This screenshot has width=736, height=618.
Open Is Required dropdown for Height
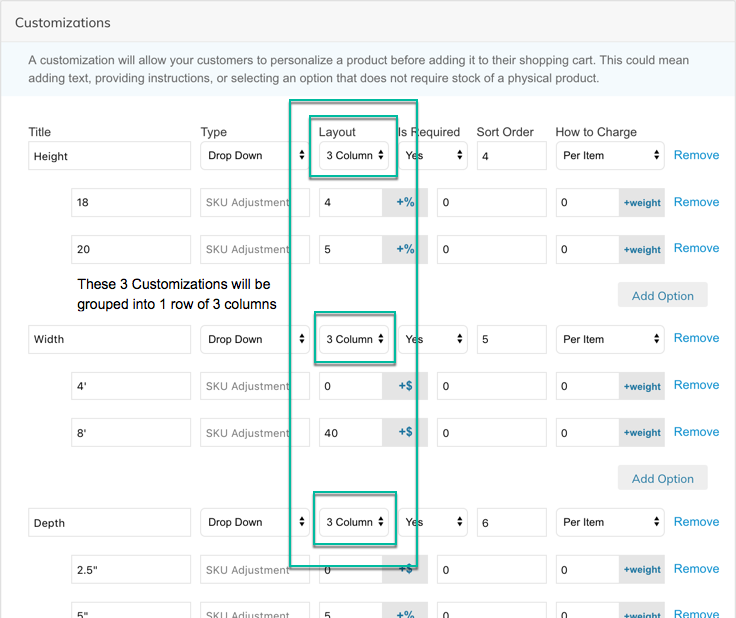(433, 155)
